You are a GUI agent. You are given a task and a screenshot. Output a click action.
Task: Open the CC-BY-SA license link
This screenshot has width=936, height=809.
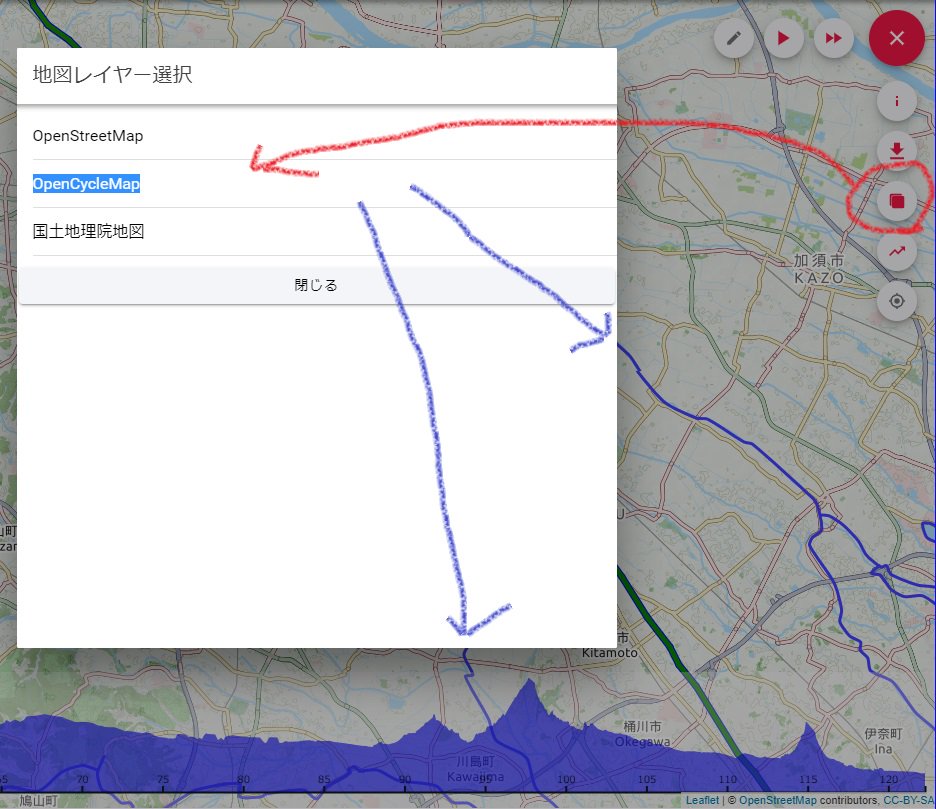click(x=909, y=800)
